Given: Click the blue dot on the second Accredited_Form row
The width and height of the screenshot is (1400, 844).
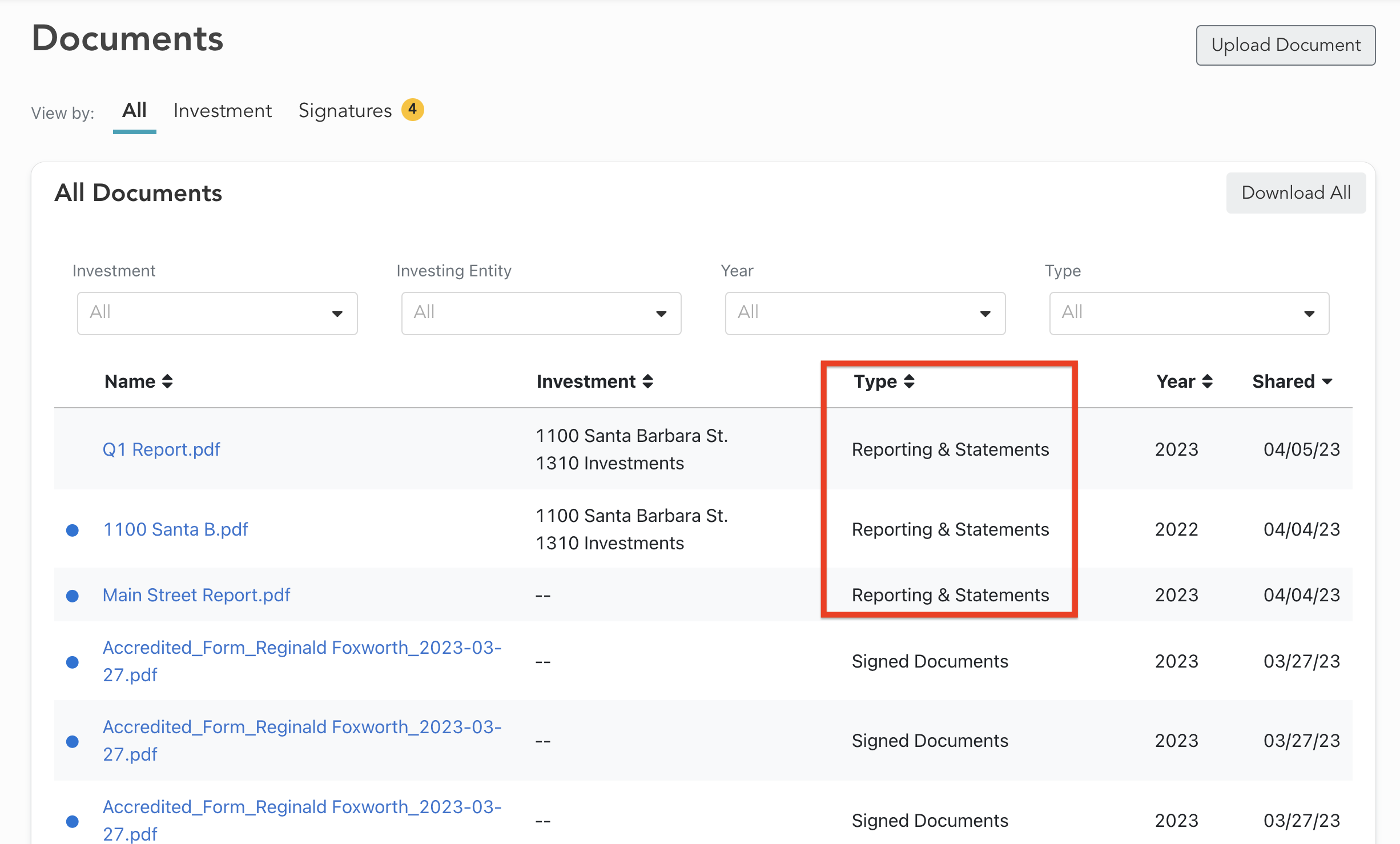Looking at the screenshot, I should click(73, 741).
